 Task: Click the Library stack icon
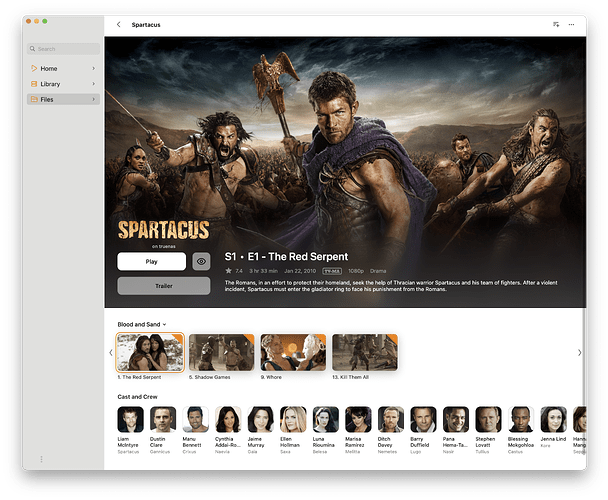[34, 84]
